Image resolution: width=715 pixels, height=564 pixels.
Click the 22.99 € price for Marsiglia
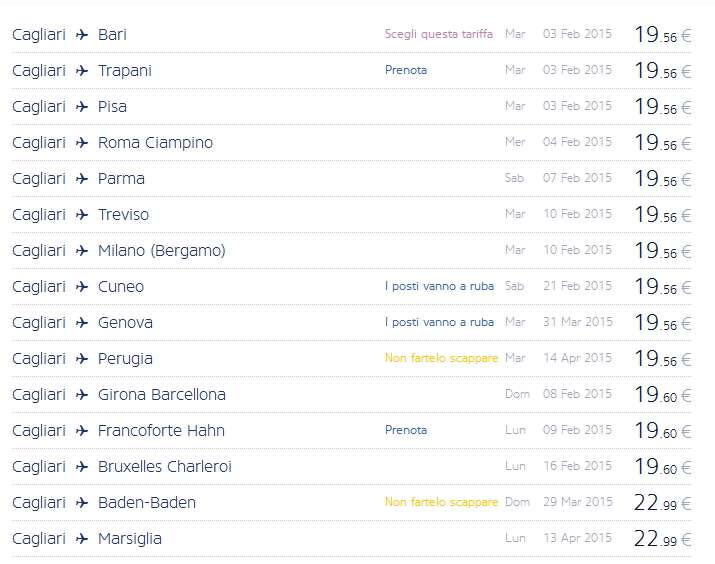point(662,539)
